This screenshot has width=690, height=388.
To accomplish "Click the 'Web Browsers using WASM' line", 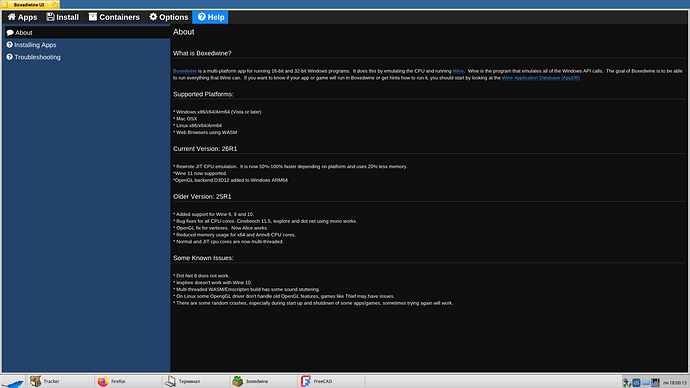I will click(205, 132).
